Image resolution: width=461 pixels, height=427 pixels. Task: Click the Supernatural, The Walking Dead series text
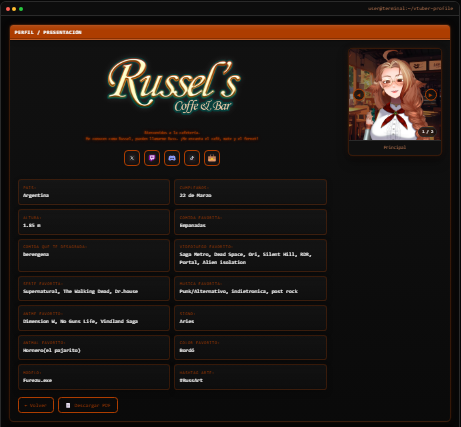pyautogui.click(x=80, y=291)
